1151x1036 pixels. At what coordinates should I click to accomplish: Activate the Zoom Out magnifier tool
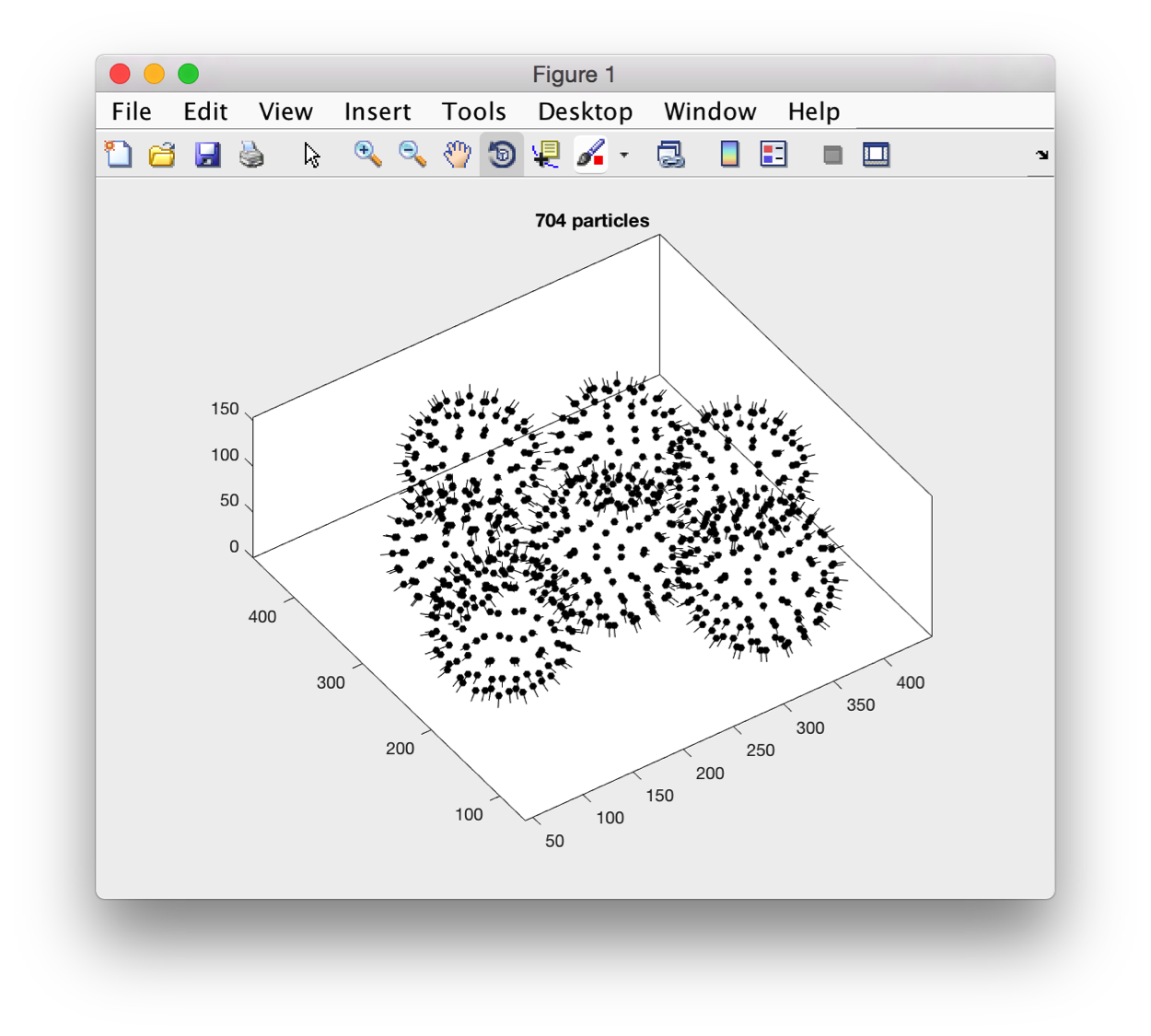click(x=412, y=154)
